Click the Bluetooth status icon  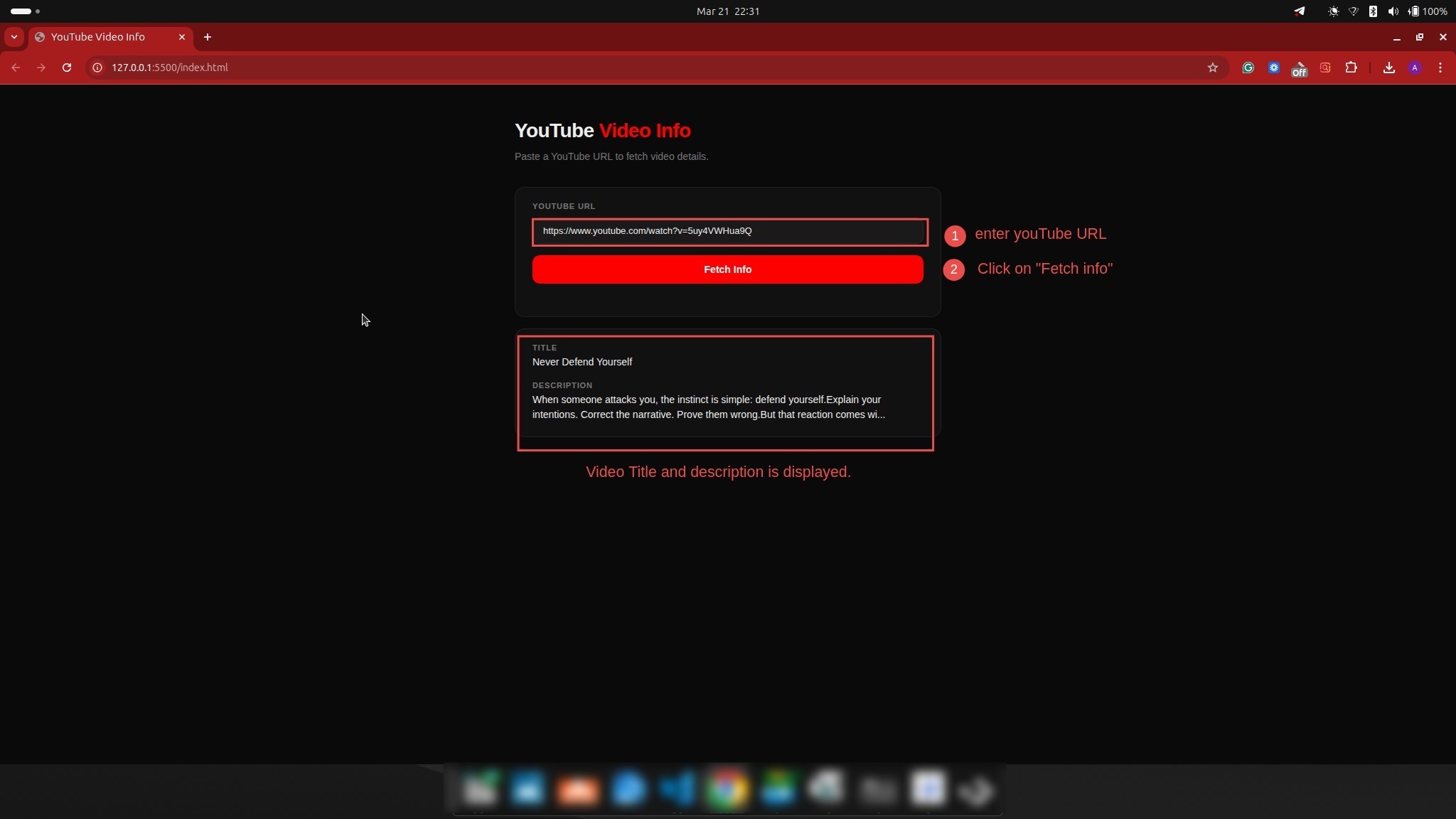(x=1373, y=11)
